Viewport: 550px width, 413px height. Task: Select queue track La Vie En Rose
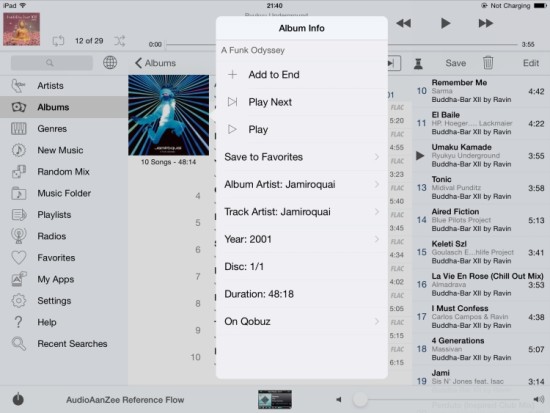[481, 285]
